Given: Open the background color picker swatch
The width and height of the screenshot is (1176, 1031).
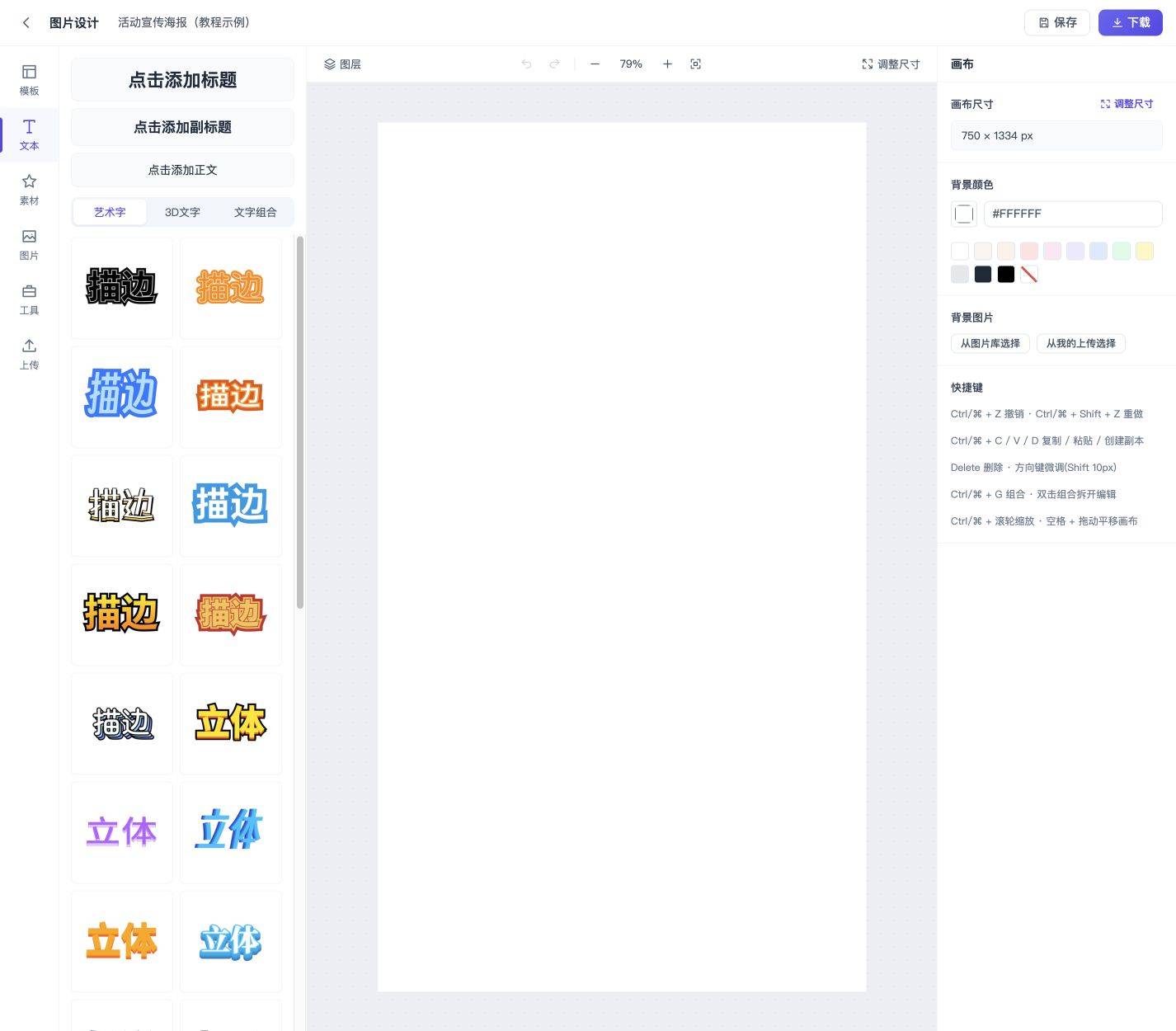Looking at the screenshot, I should (x=964, y=214).
